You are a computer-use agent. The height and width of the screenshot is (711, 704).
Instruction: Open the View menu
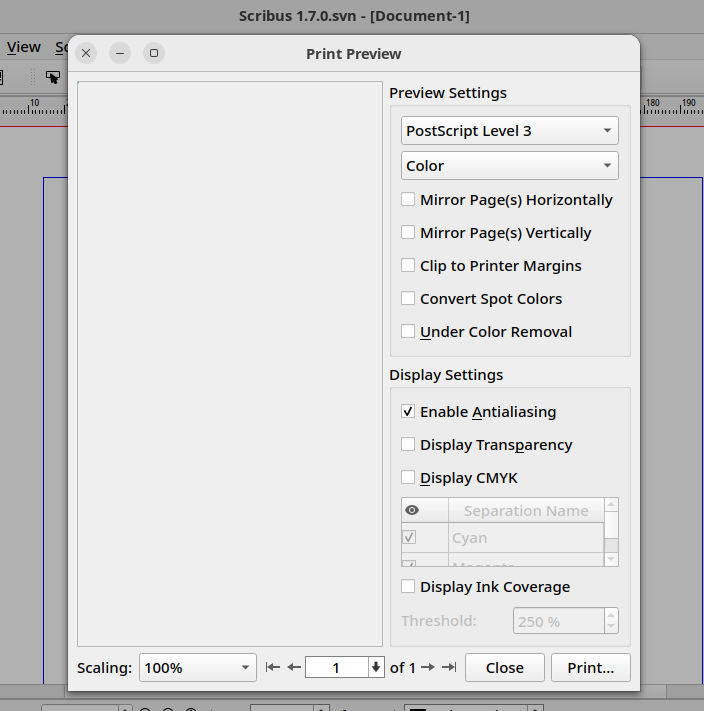tap(24, 47)
